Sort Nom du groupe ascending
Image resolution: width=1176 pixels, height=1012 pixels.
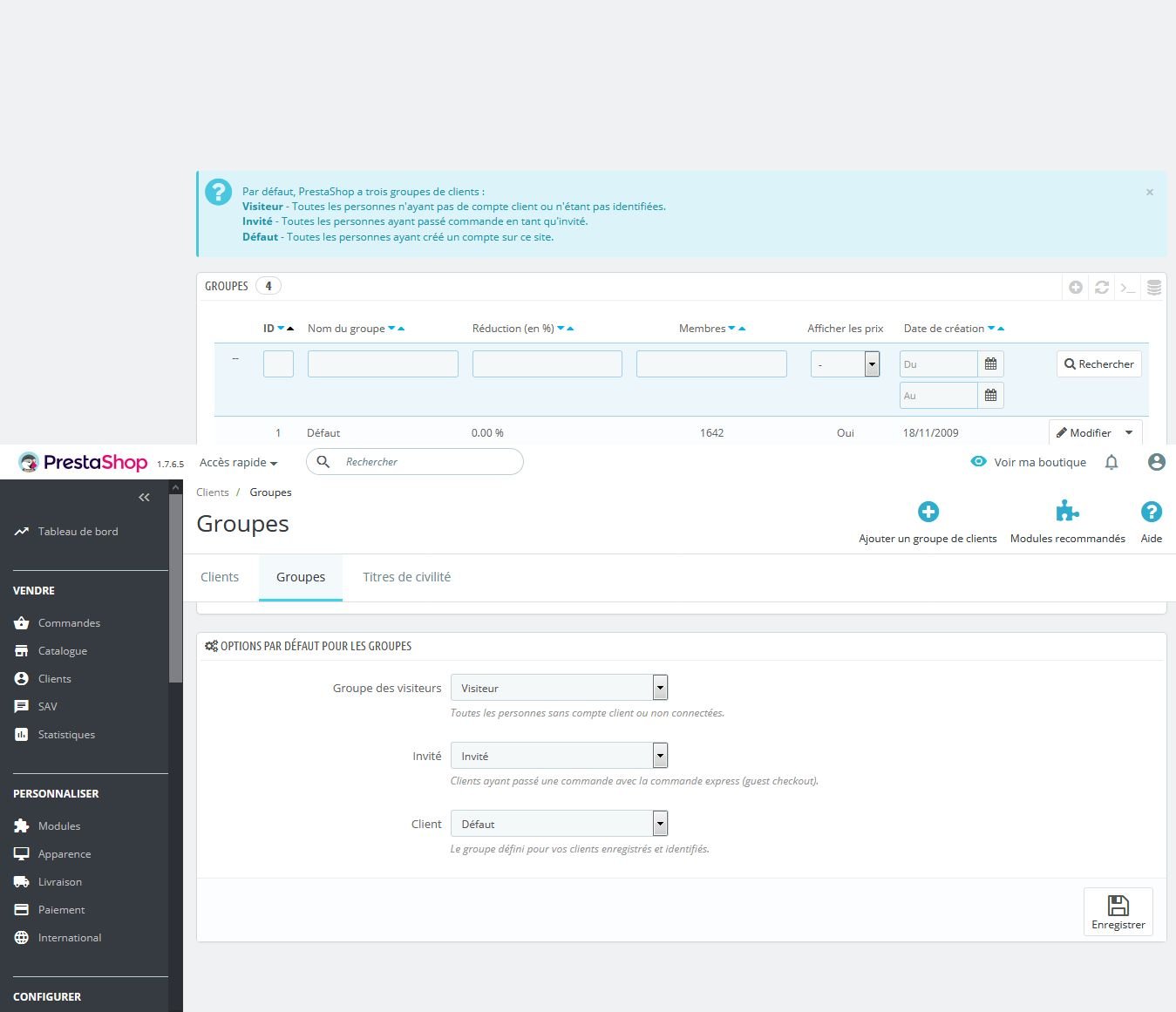click(401, 329)
